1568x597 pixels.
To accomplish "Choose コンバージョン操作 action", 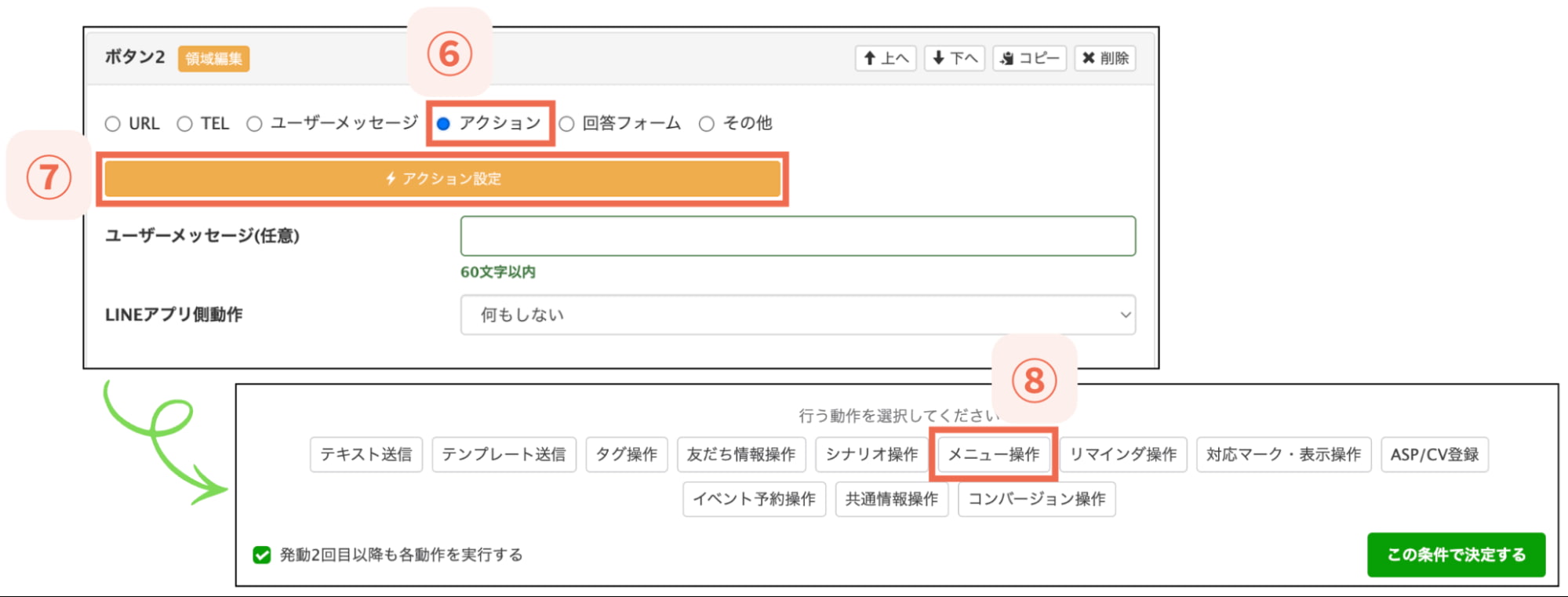I will 1037,499.
